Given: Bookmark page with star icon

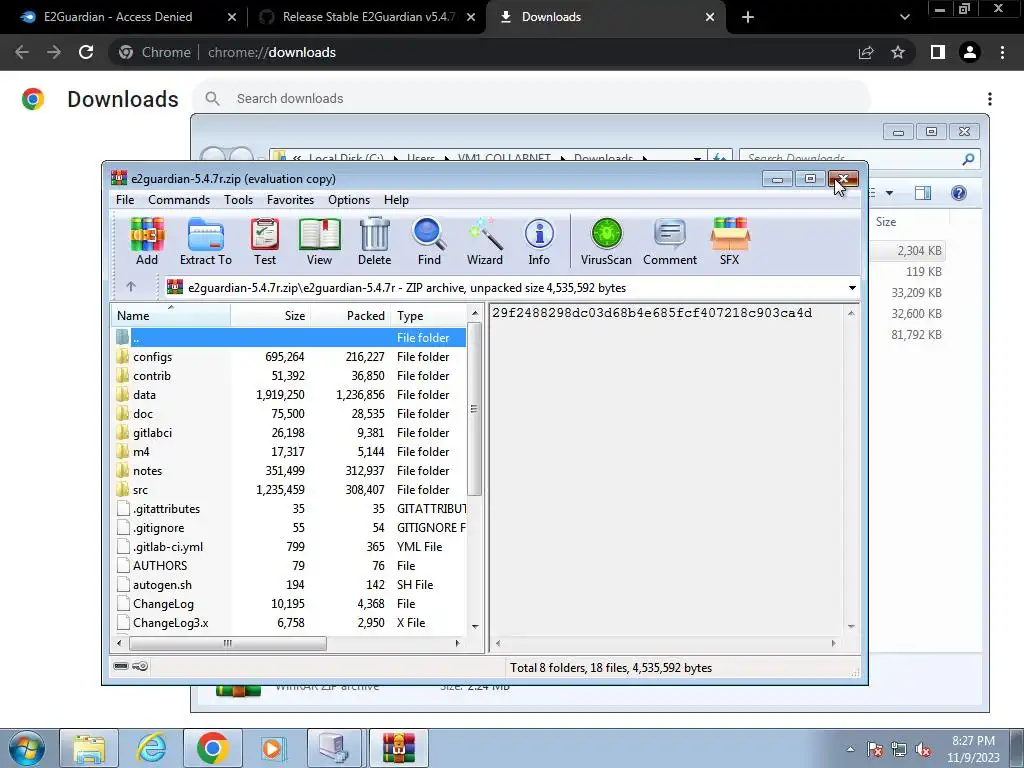Looking at the screenshot, I should click(x=899, y=52).
